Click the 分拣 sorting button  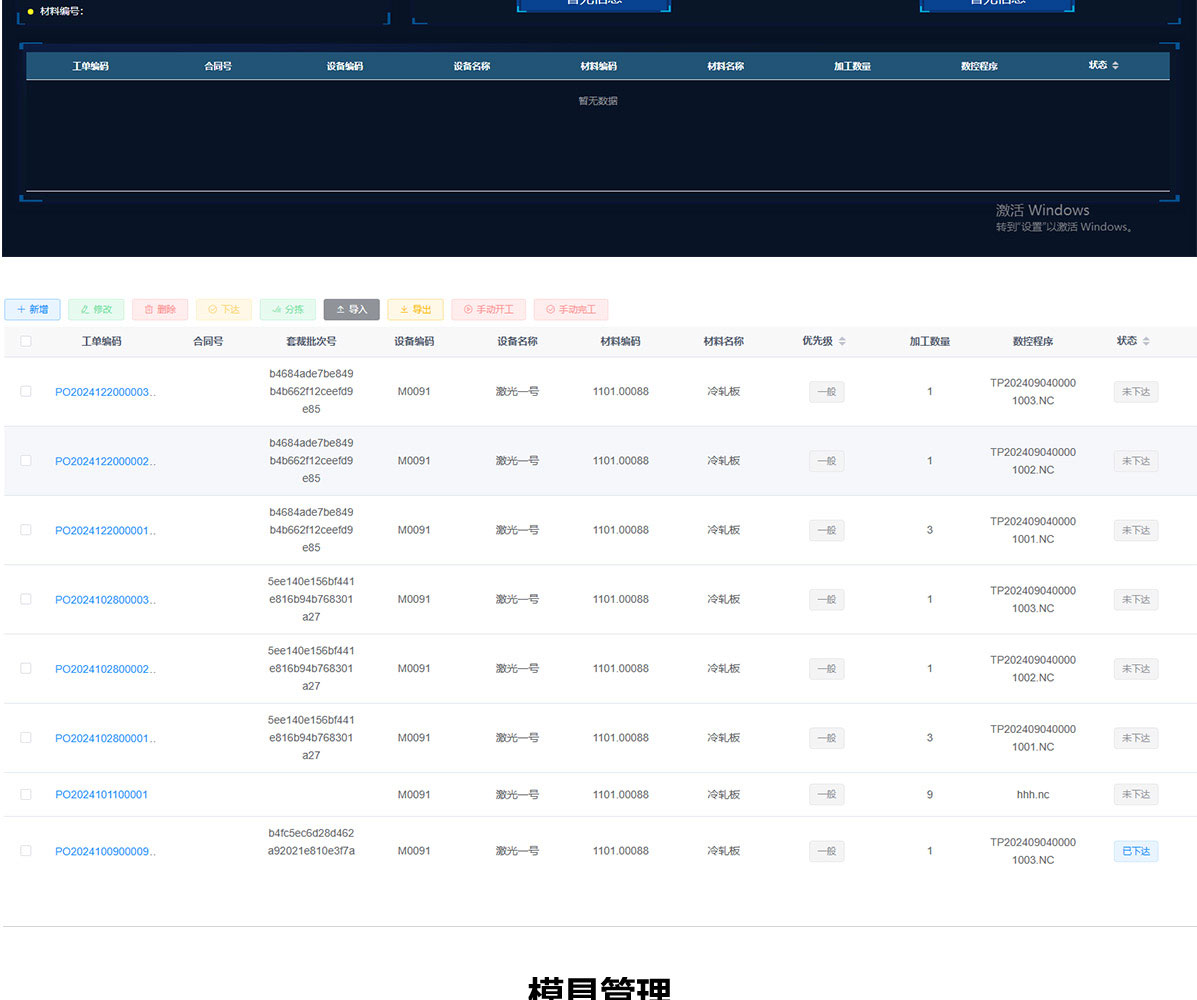coord(288,310)
